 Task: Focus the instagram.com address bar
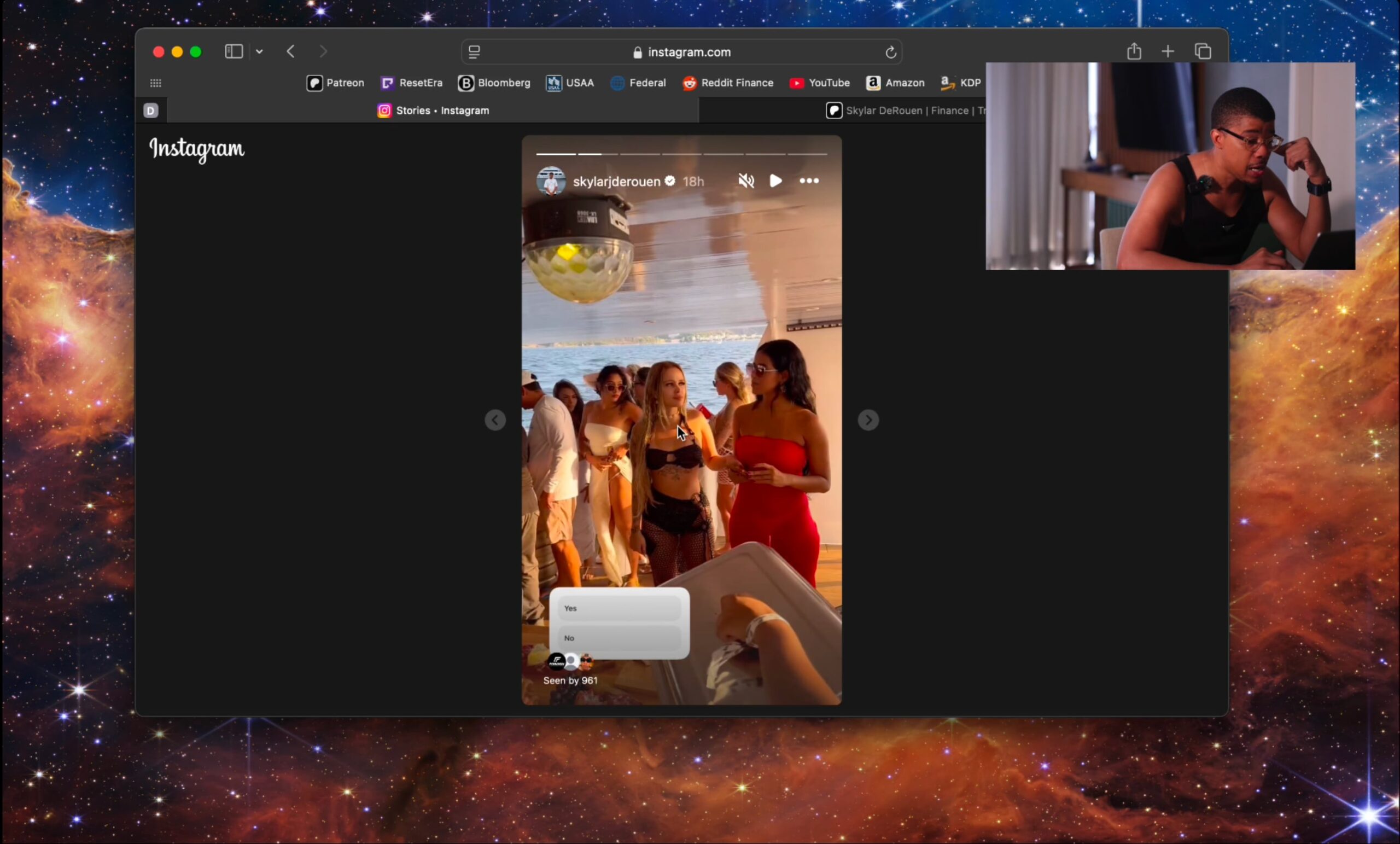(x=682, y=53)
